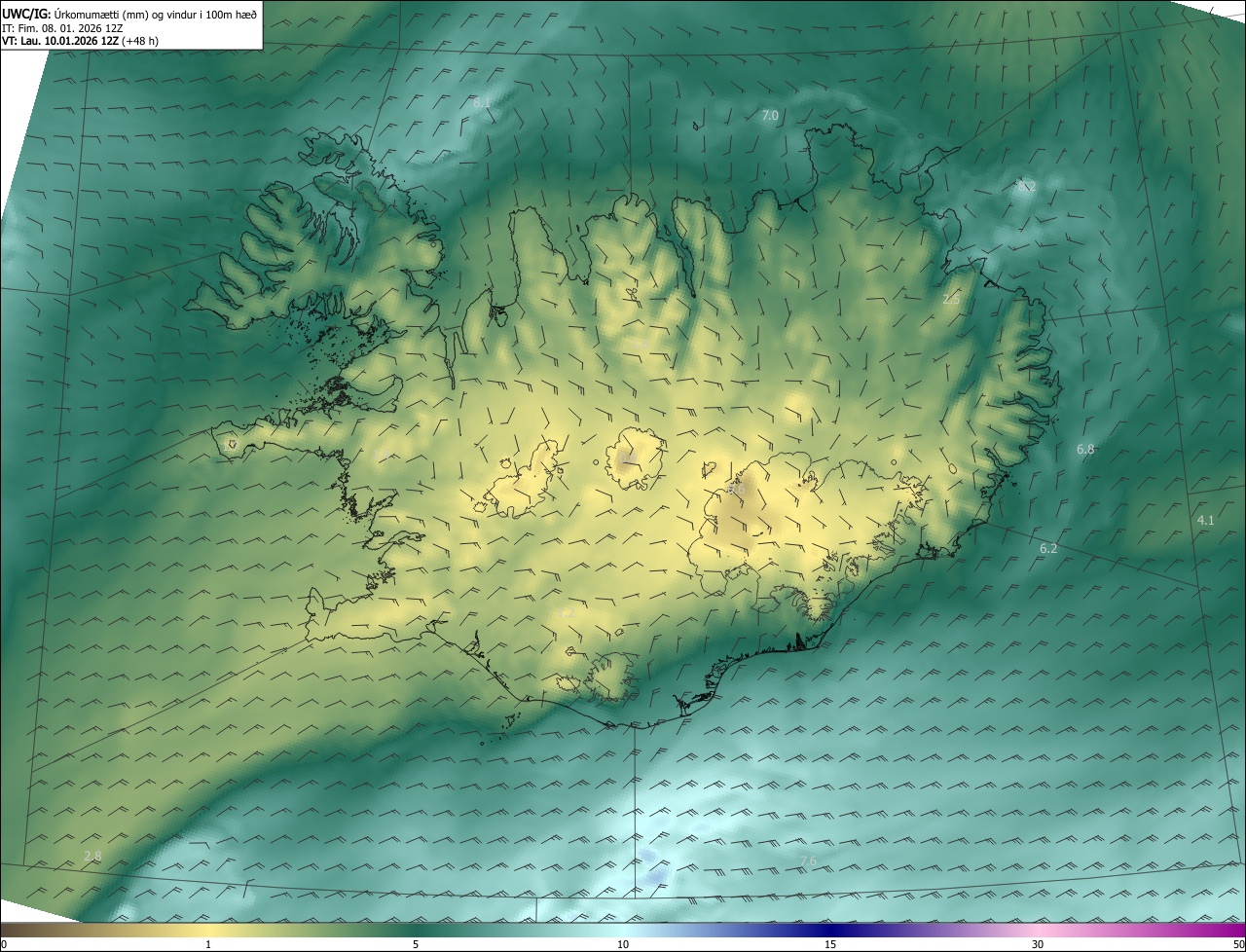The image size is (1246, 952).
Task: Click the '8.2' value label on the map
Action: 1026,185
